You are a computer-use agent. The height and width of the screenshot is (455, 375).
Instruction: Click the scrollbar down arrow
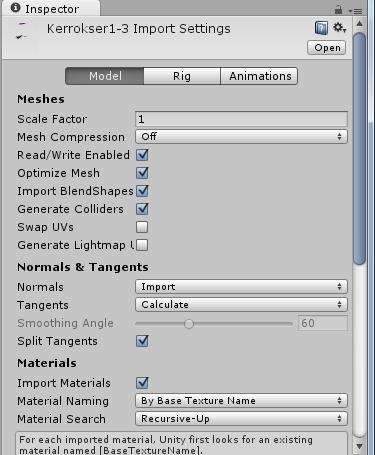point(359,446)
